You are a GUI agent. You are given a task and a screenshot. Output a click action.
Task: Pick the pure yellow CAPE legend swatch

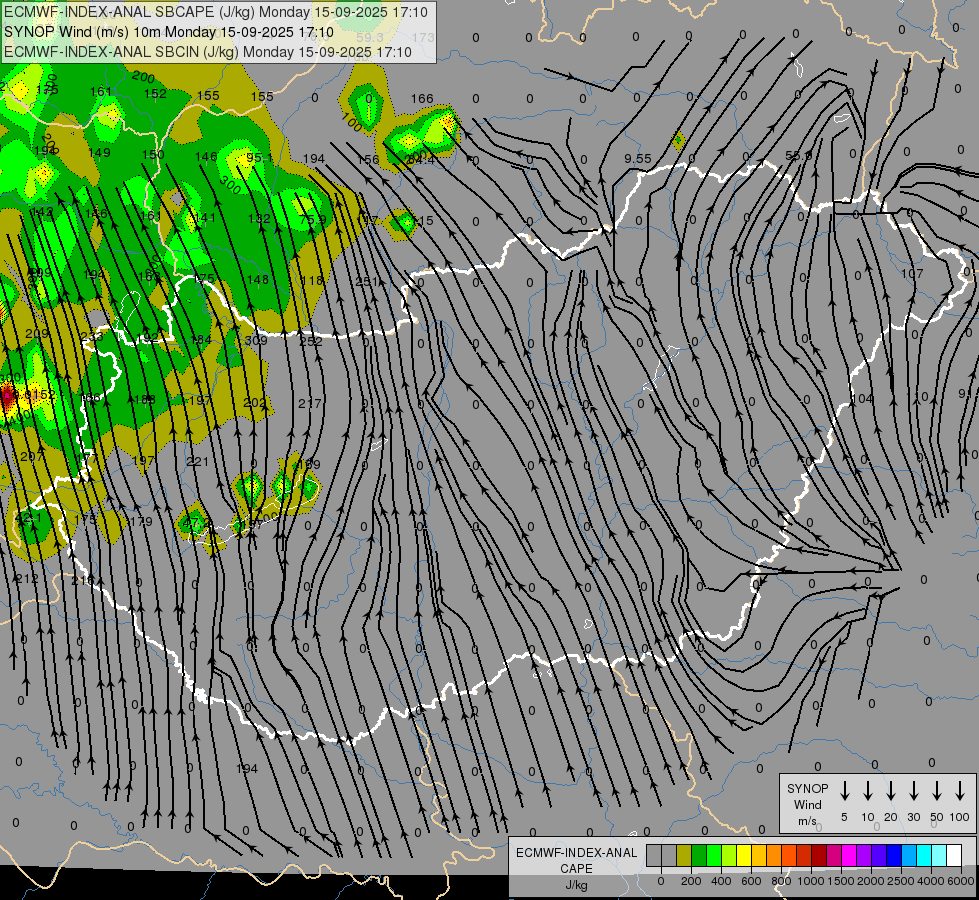pos(744,855)
